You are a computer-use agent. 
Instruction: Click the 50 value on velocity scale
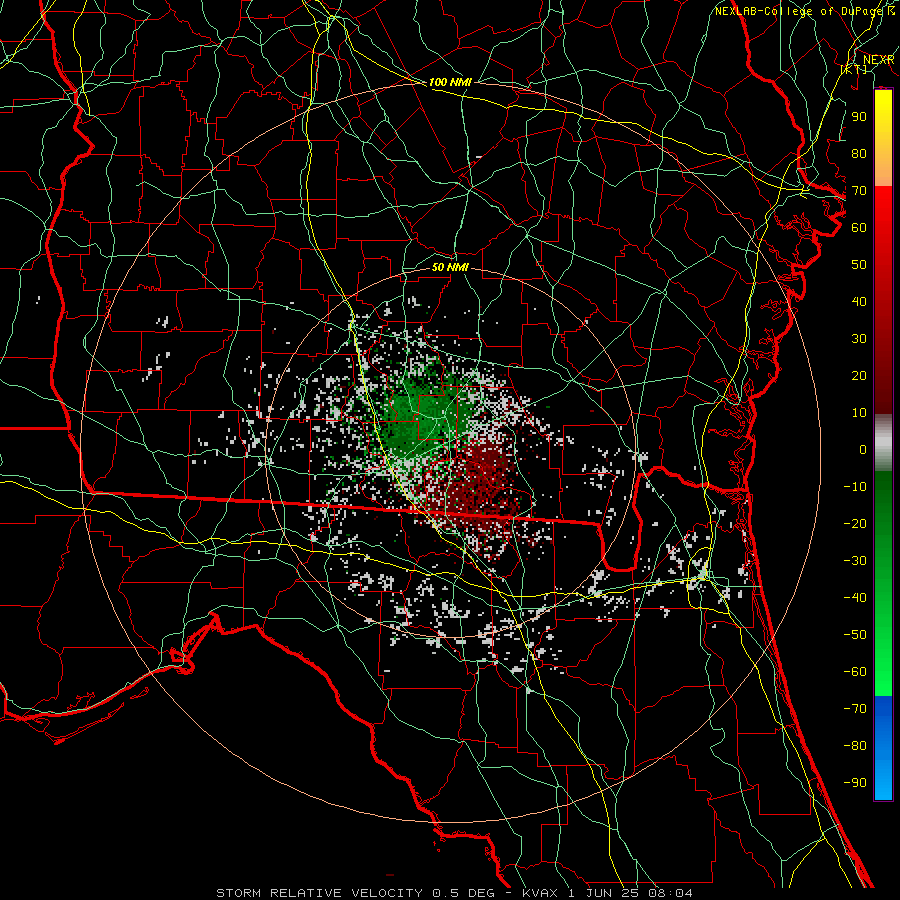(x=859, y=265)
